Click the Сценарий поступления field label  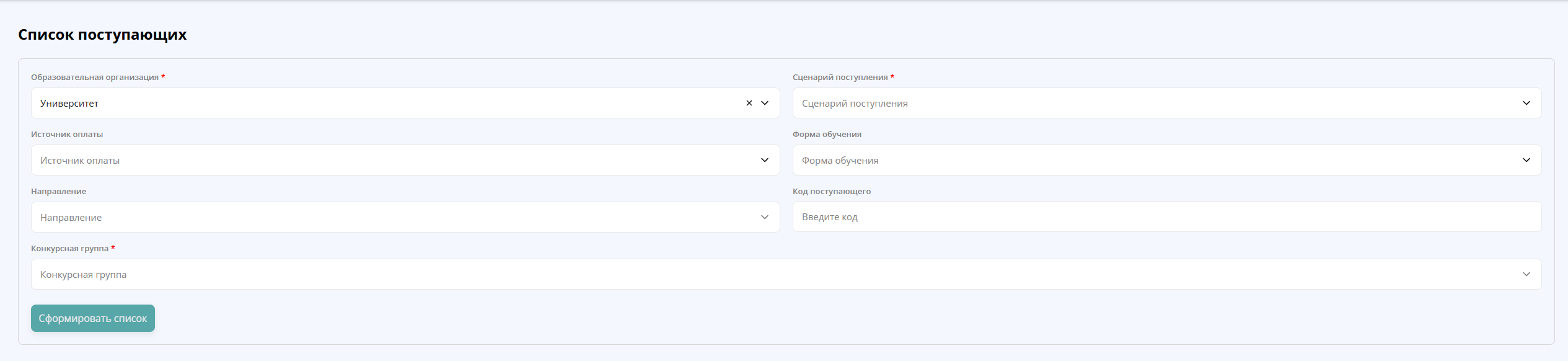point(840,77)
